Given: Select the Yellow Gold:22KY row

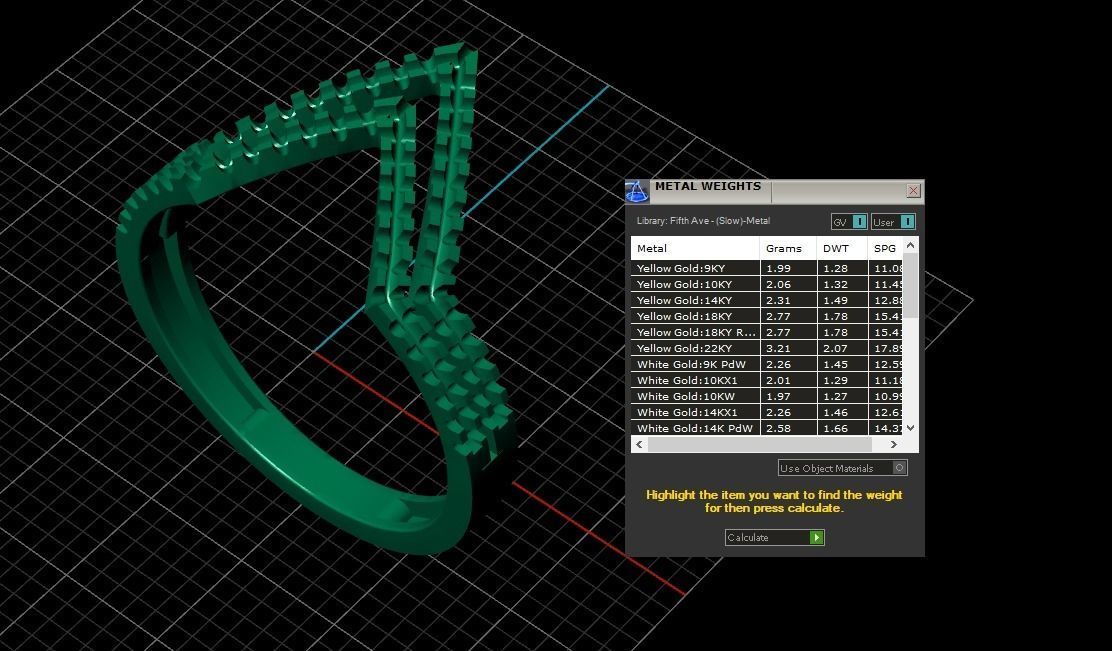Looking at the screenshot, I should (767, 348).
